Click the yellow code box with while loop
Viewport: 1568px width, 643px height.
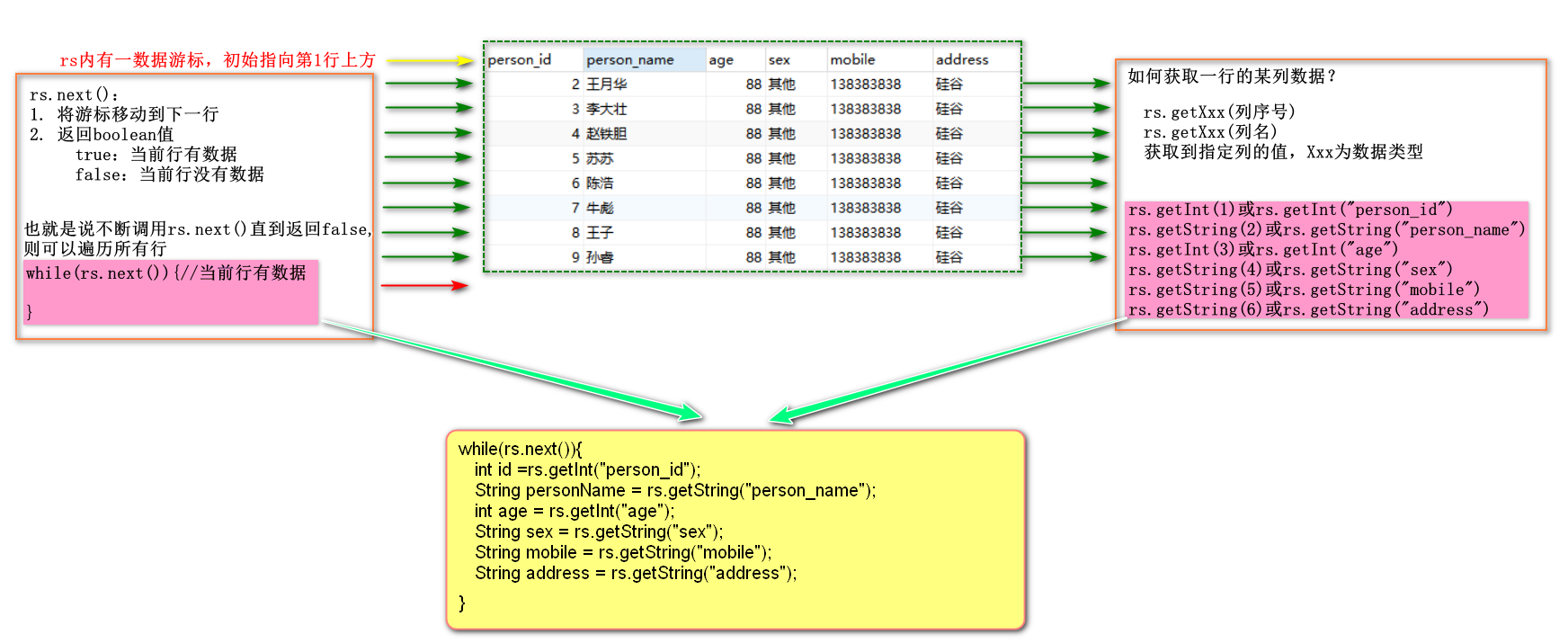(x=735, y=530)
